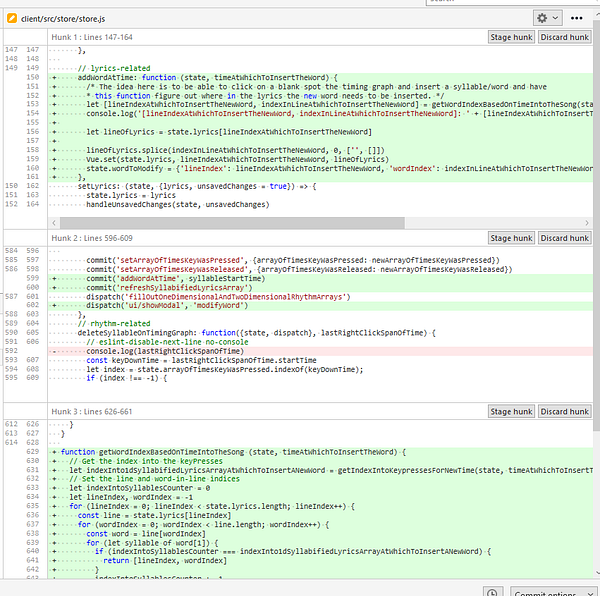Click the three-dots more options button

[577, 18]
